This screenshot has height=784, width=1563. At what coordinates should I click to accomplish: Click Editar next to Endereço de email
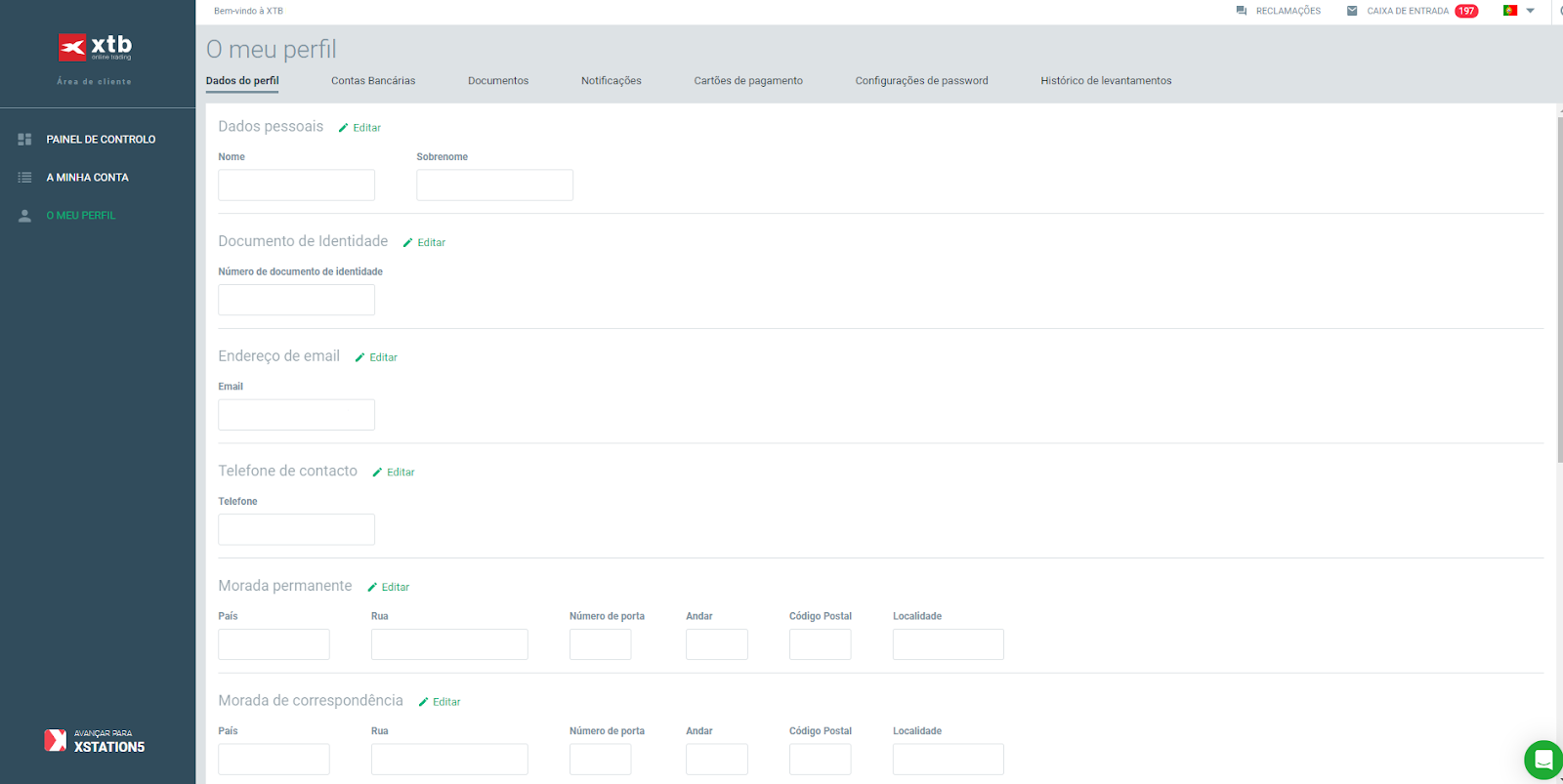click(x=376, y=357)
